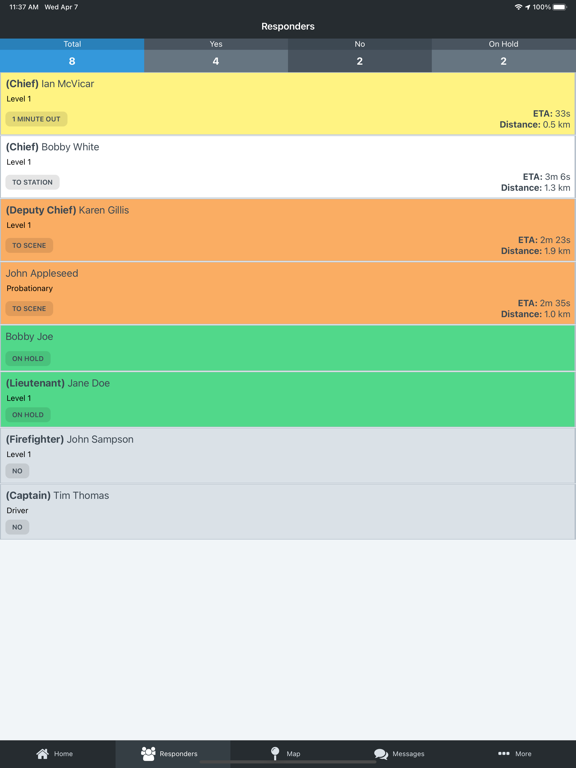Image resolution: width=576 pixels, height=768 pixels.
Task: Tap the Probationary label under John Appleseed
Action: (x=29, y=288)
